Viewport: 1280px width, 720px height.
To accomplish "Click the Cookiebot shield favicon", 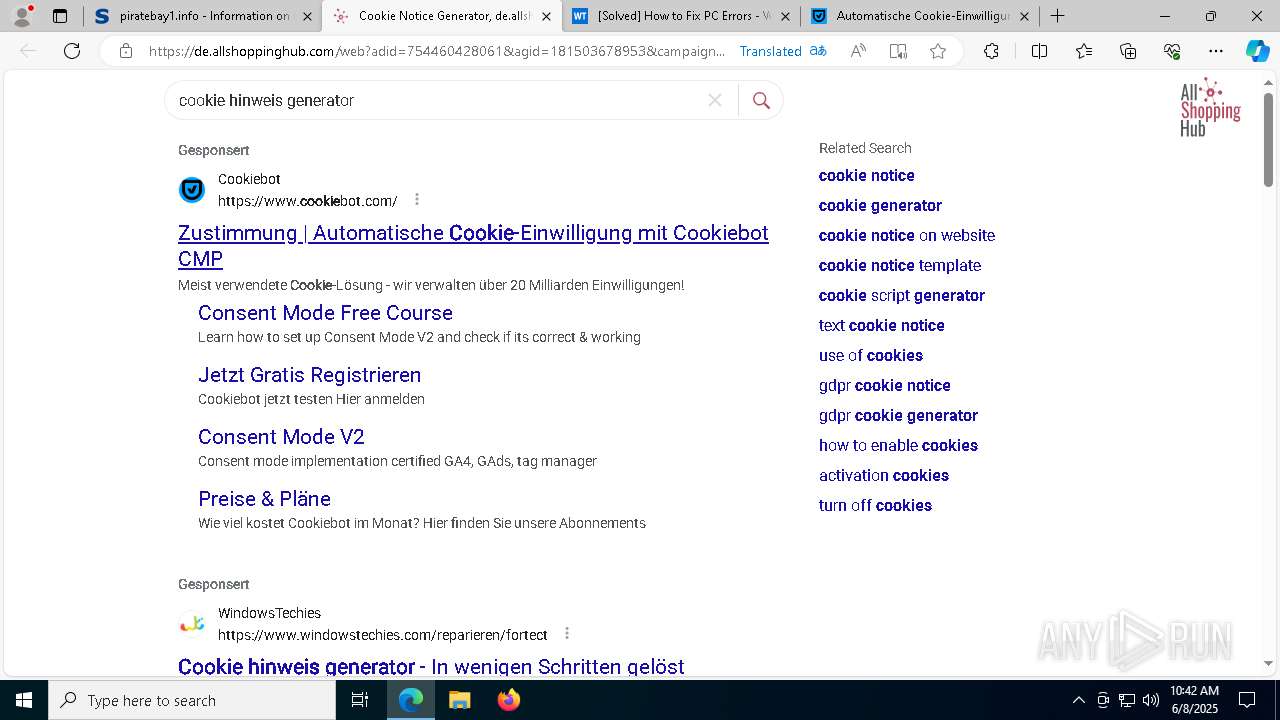I will pos(191,190).
